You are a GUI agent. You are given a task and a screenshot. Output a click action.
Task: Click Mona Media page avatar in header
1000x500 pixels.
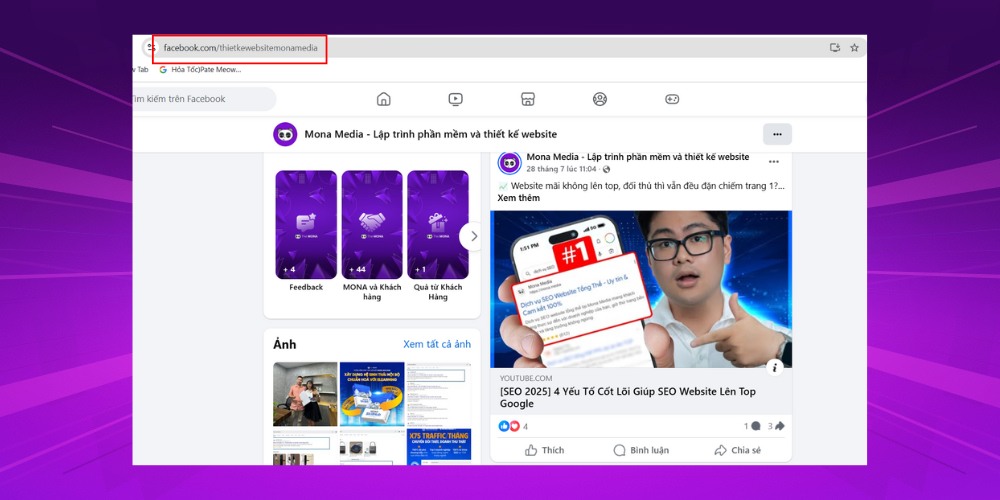coord(285,134)
